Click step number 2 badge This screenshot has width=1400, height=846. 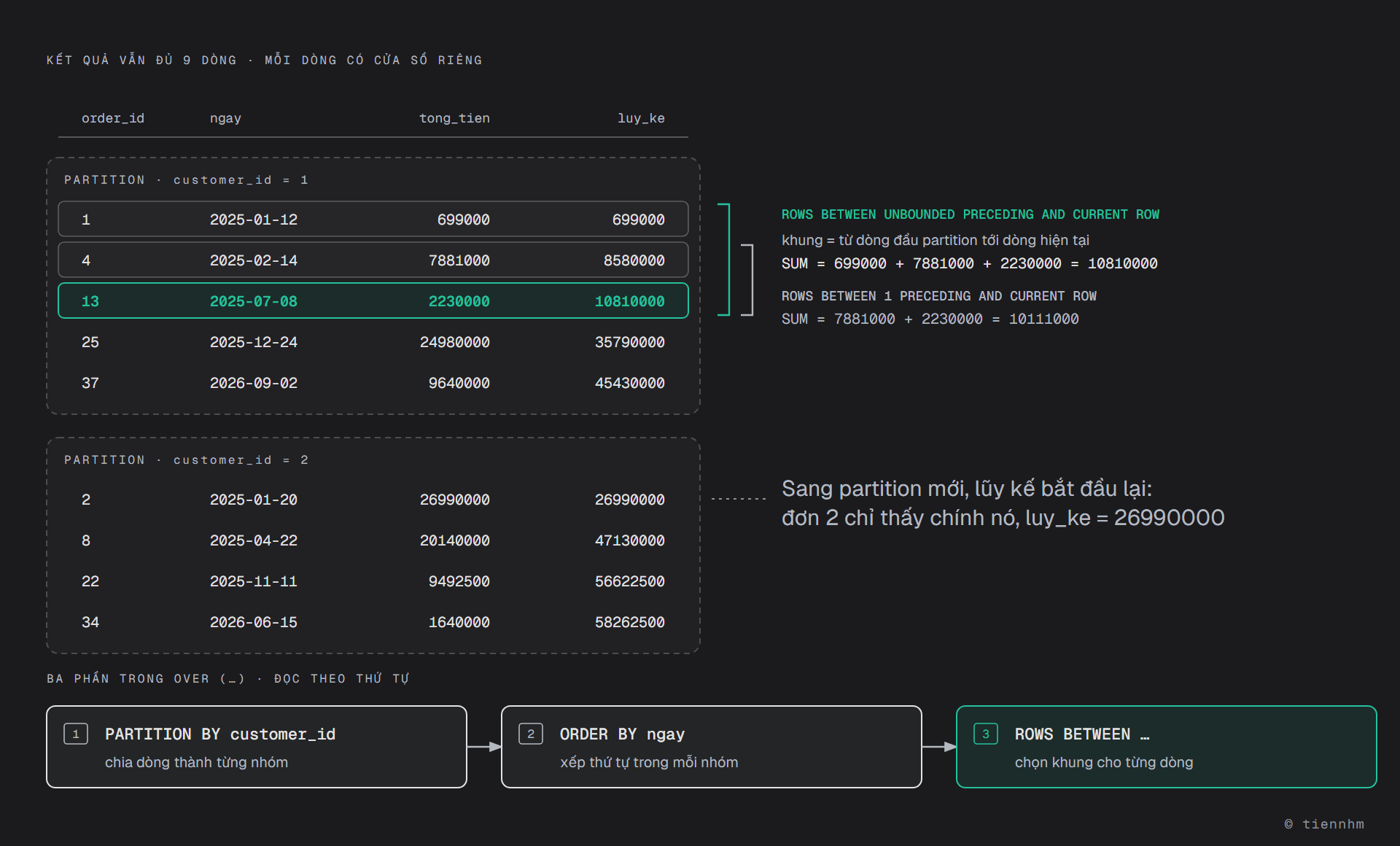[x=531, y=734]
